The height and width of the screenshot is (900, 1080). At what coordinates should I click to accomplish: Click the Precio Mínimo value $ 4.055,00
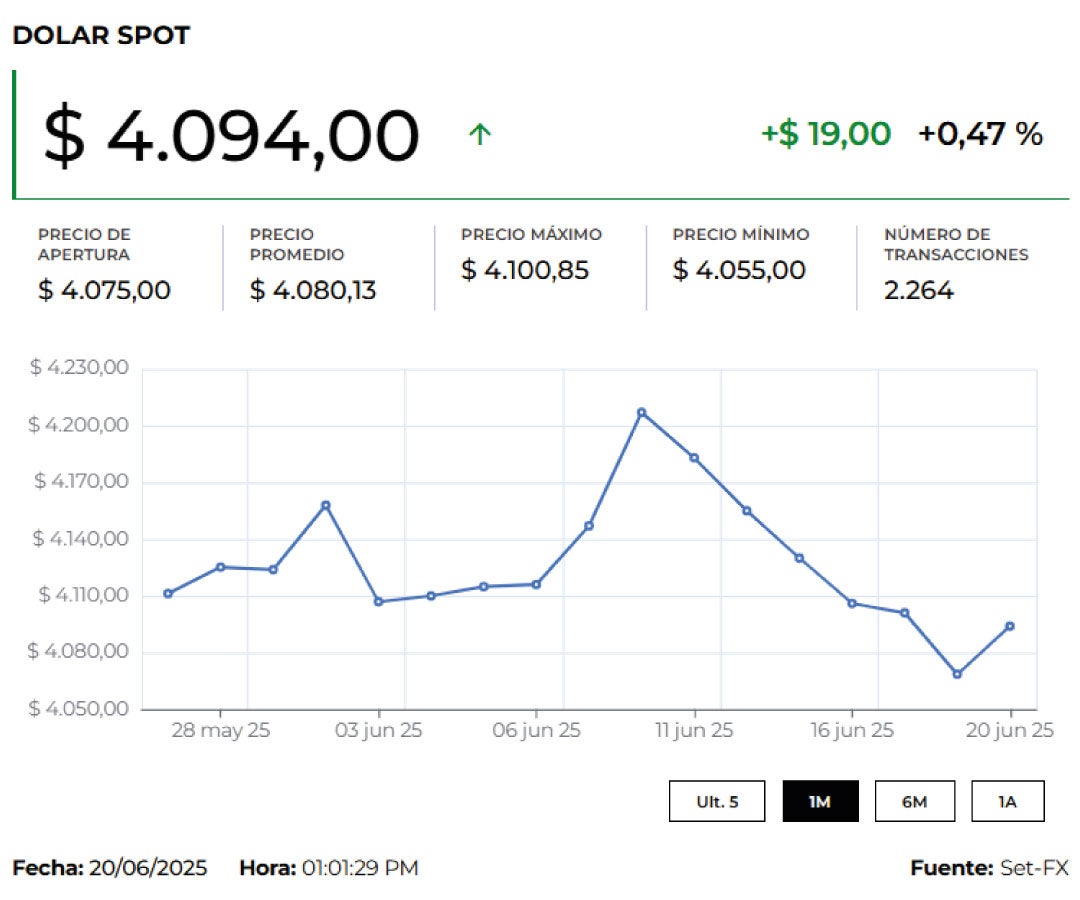(x=739, y=270)
